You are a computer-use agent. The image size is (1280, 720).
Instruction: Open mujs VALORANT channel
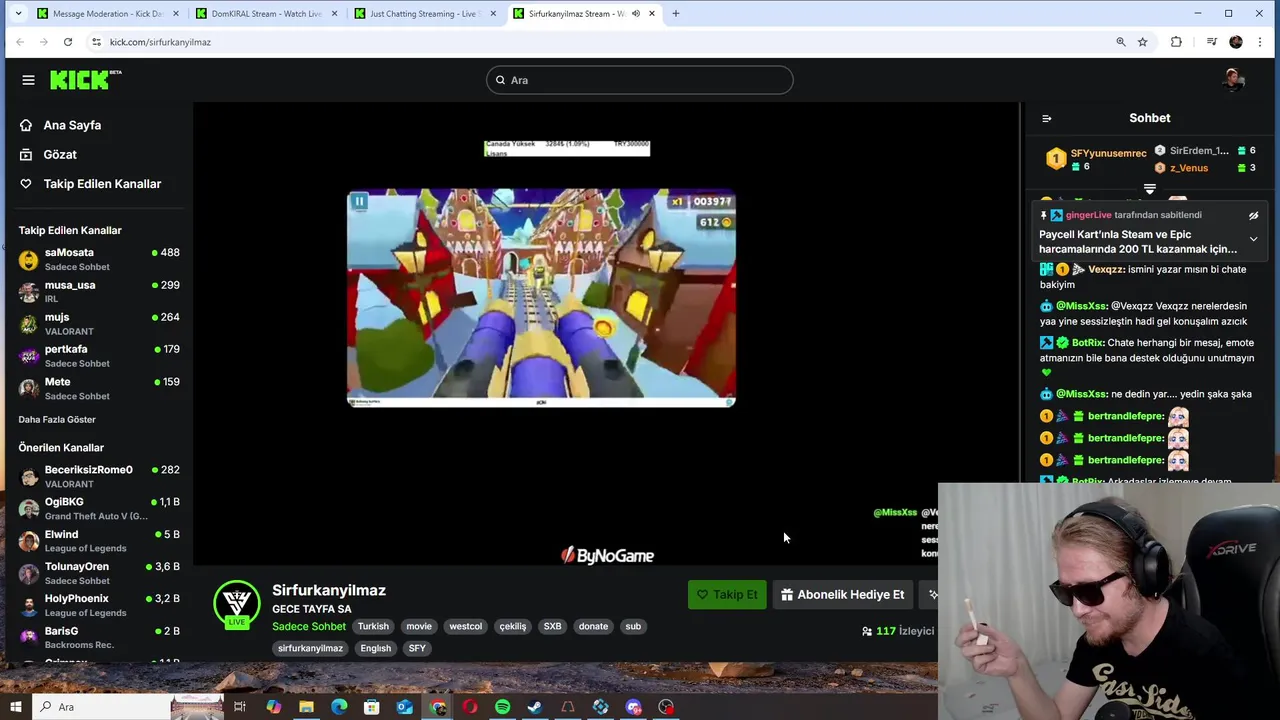[97, 323]
